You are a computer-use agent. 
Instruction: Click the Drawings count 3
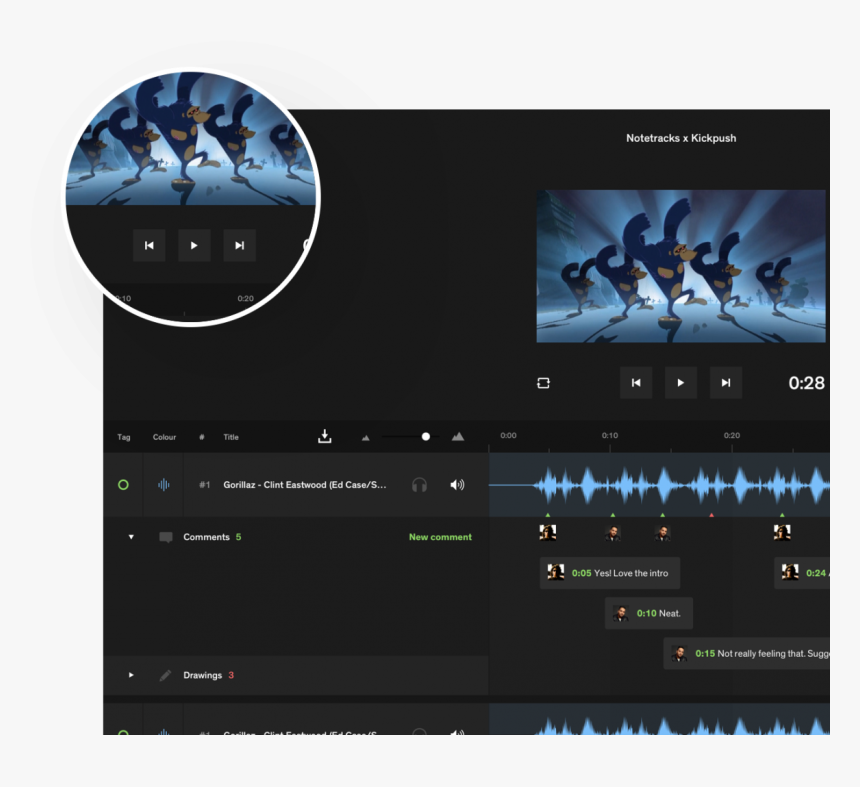coord(231,675)
